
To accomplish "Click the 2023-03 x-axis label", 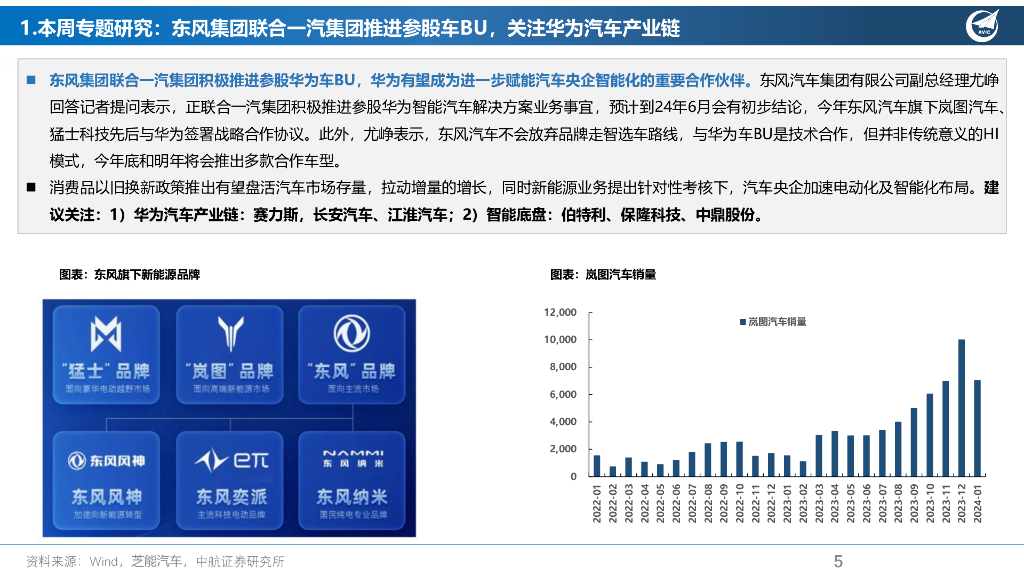I will (819, 504).
